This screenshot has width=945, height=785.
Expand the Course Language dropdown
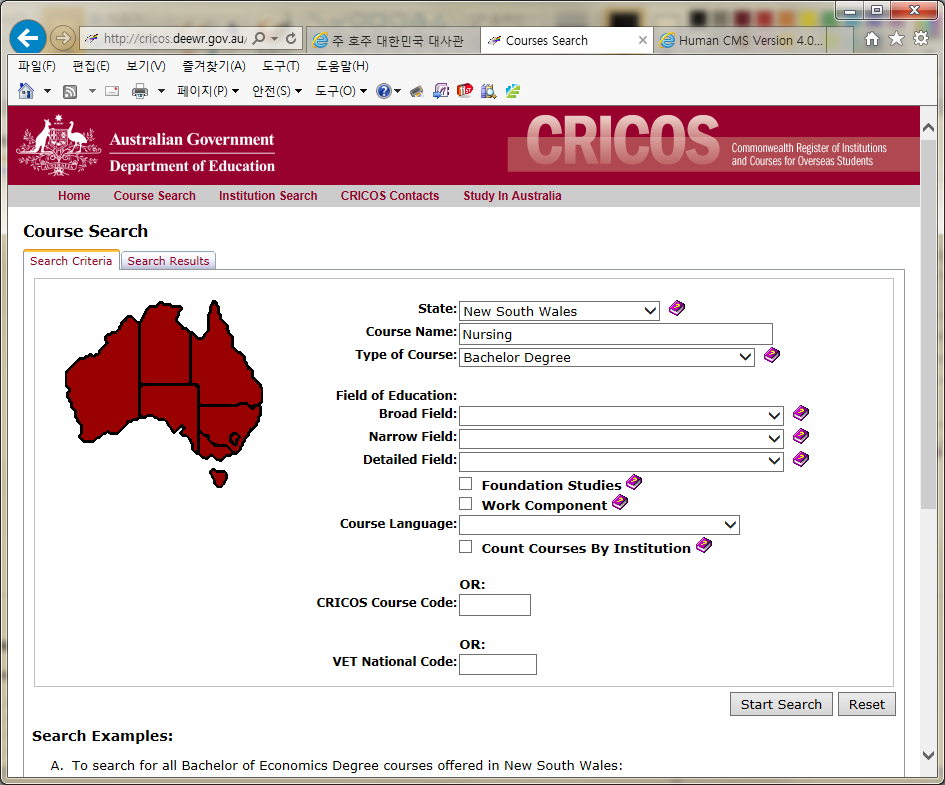click(729, 525)
